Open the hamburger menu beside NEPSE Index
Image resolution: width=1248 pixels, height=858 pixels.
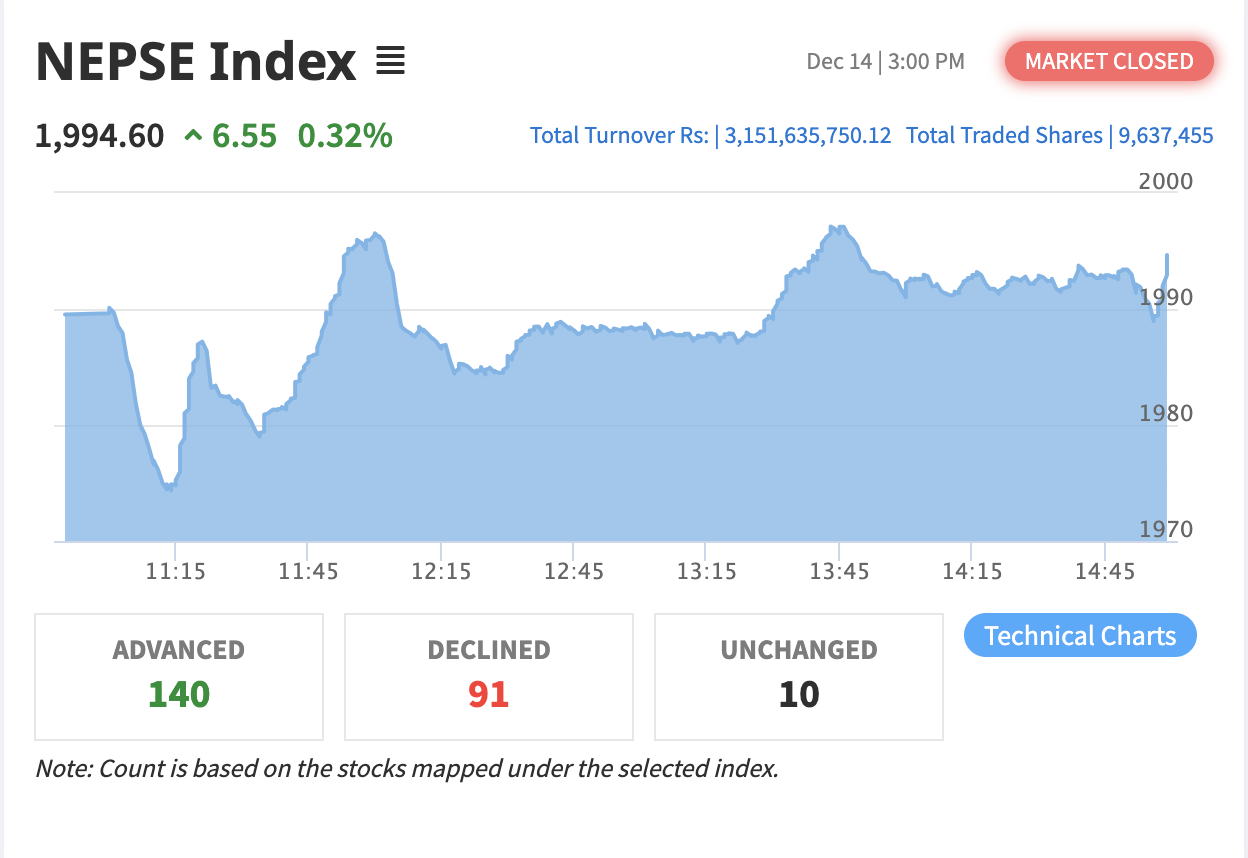point(390,62)
